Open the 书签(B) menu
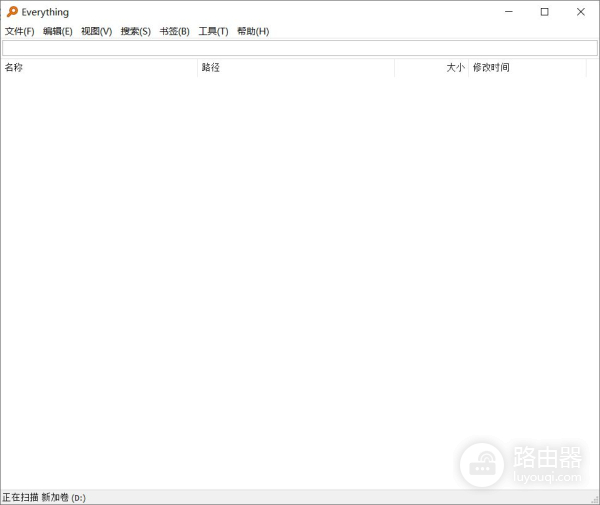 click(174, 31)
